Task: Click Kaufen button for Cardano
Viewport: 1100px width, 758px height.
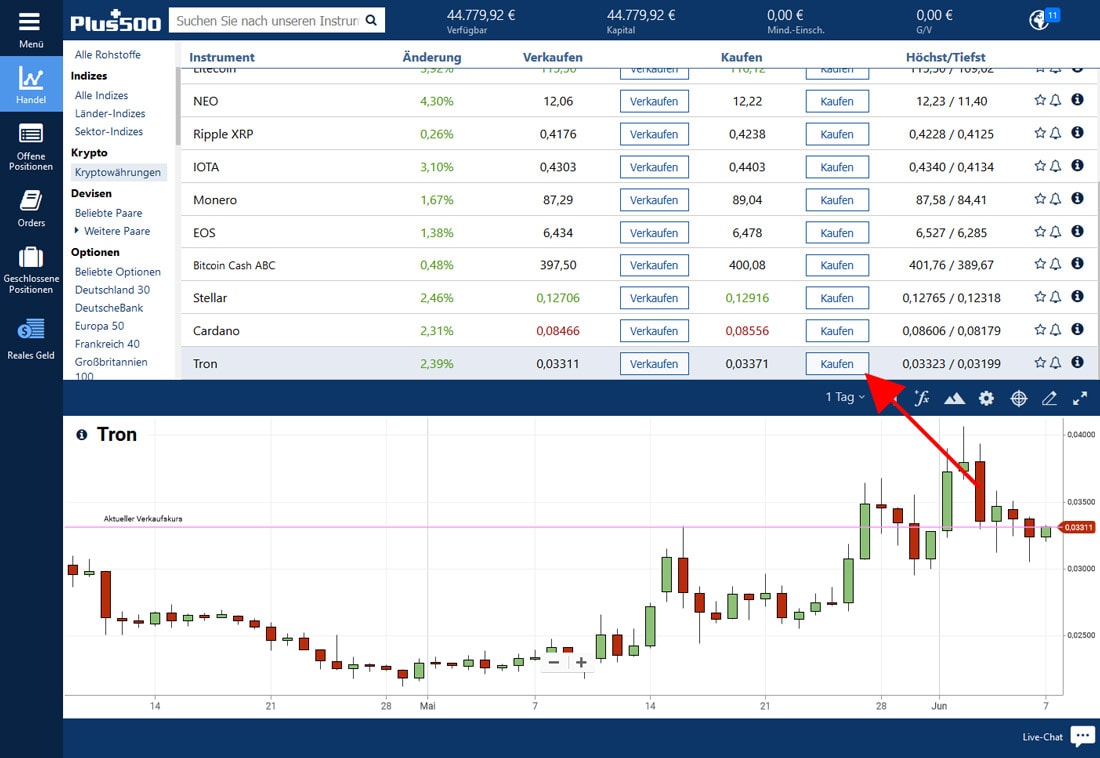Action: click(837, 331)
